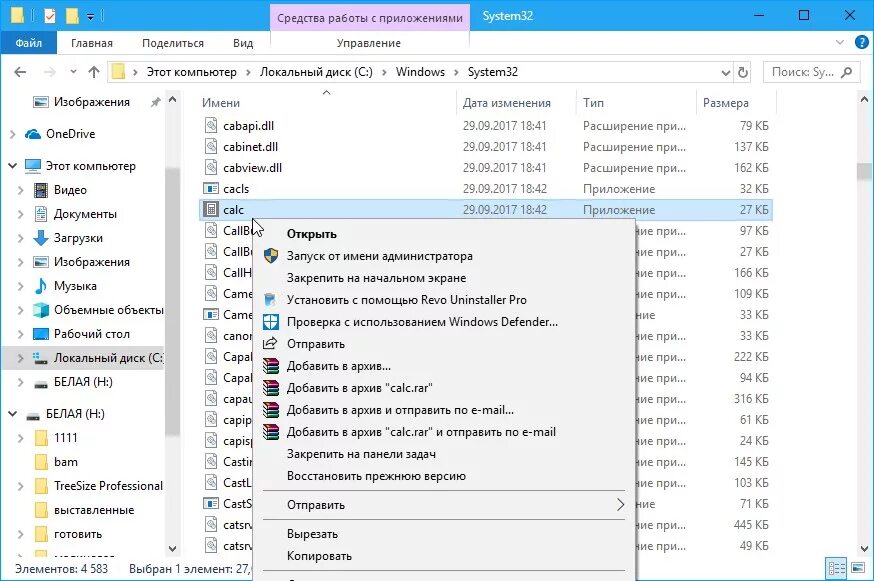The width and height of the screenshot is (874, 581).
Task: Refresh the System32 folder view
Action: click(x=742, y=72)
